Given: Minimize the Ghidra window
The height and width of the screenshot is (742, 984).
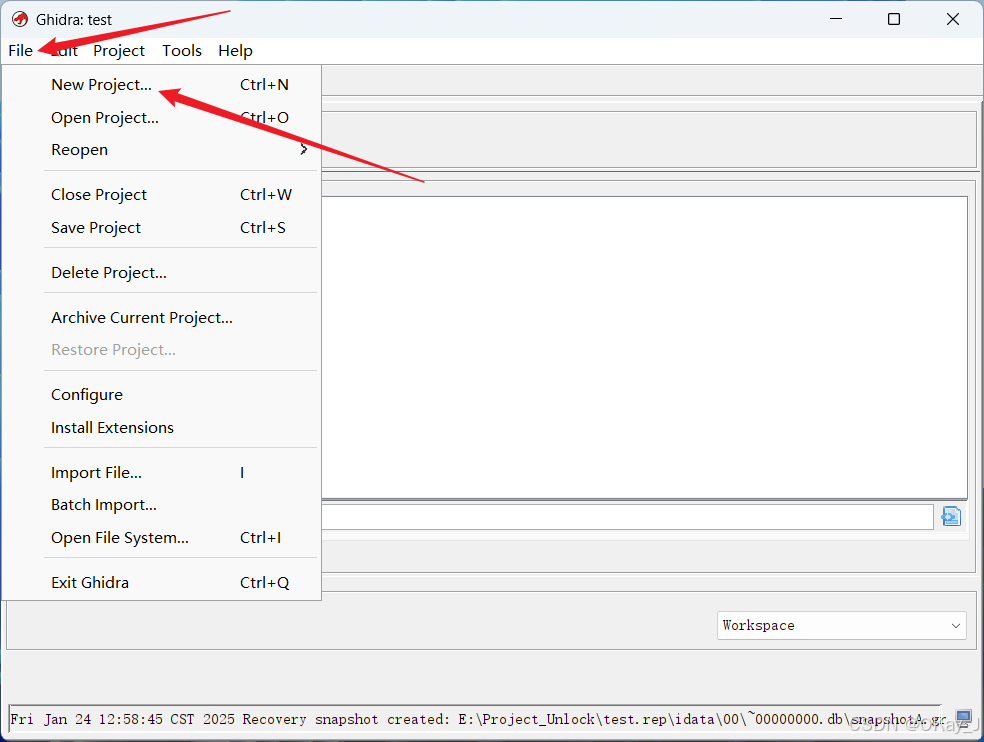Looking at the screenshot, I should tap(836, 19).
